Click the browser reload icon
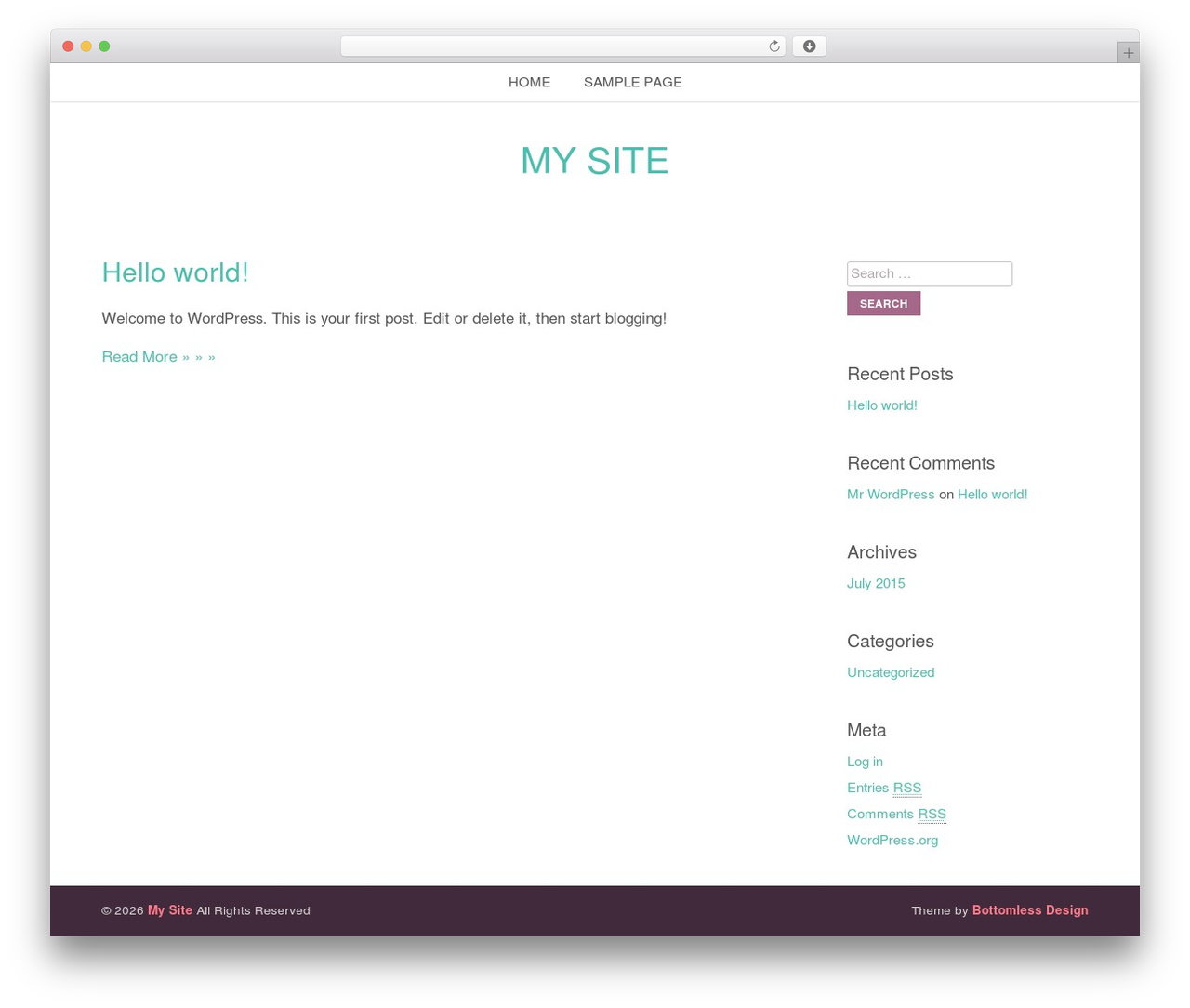This screenshot has width=1190, height=1008. (x=773, y=46)
